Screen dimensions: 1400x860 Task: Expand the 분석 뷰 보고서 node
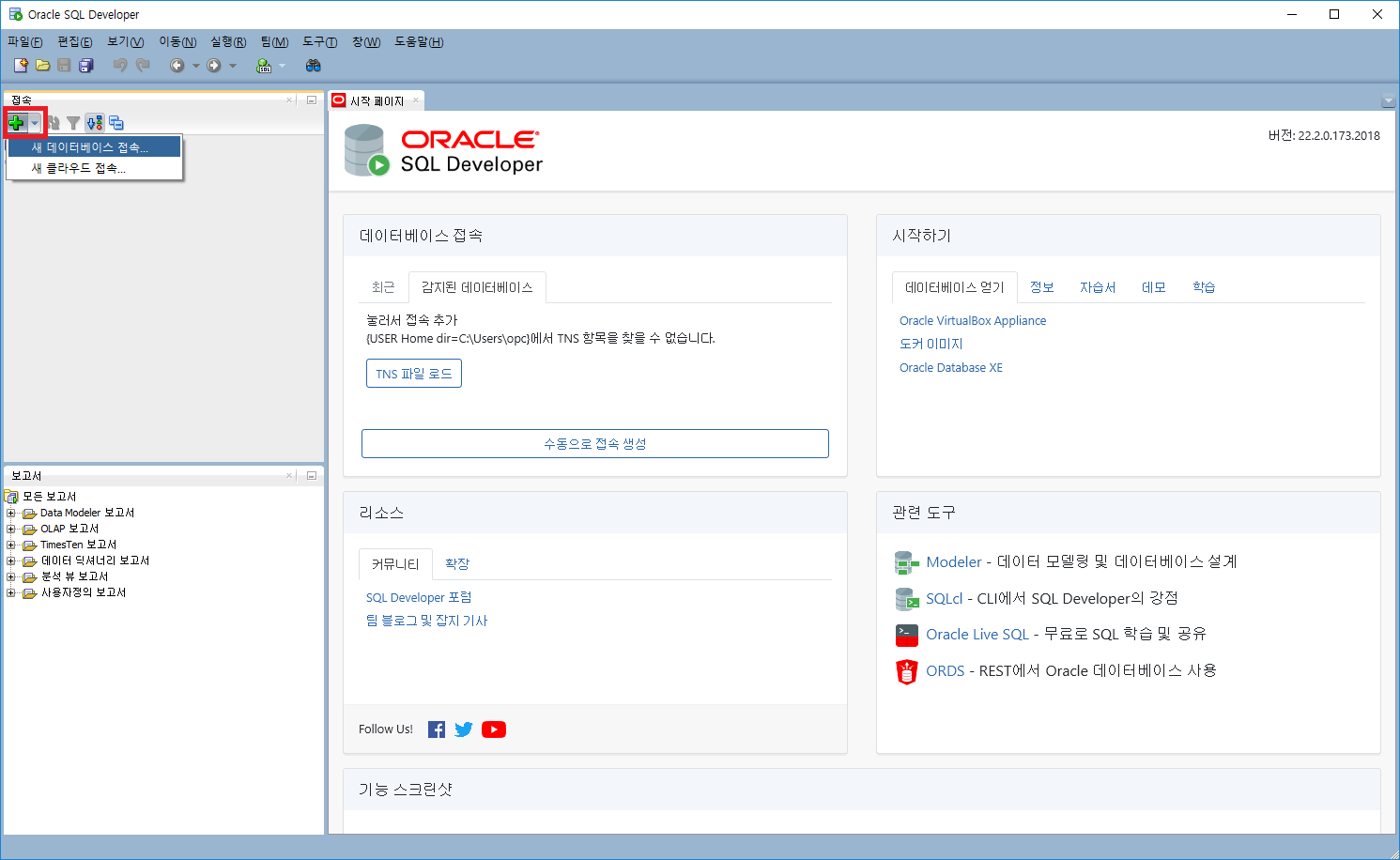(11, 576)
